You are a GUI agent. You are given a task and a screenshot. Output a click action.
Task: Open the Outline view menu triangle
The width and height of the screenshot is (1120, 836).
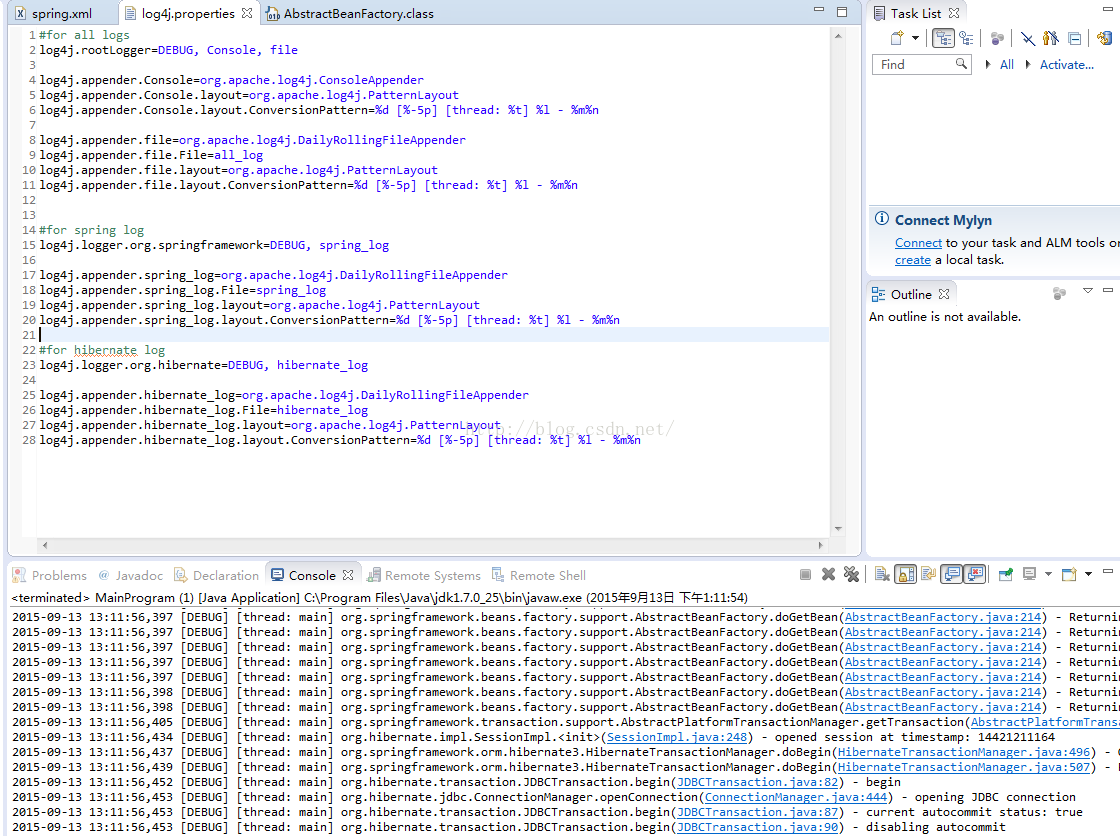[x=1088, y=291]
